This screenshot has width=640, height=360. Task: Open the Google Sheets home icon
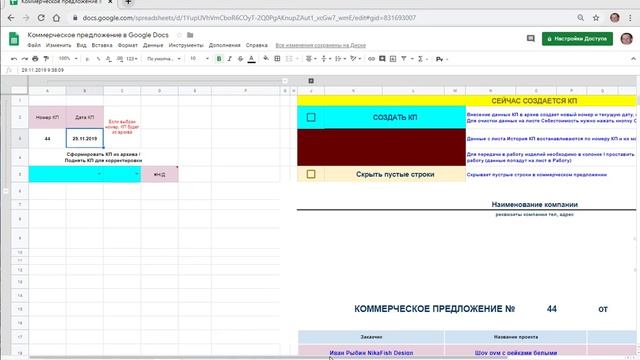click(14, 39)
